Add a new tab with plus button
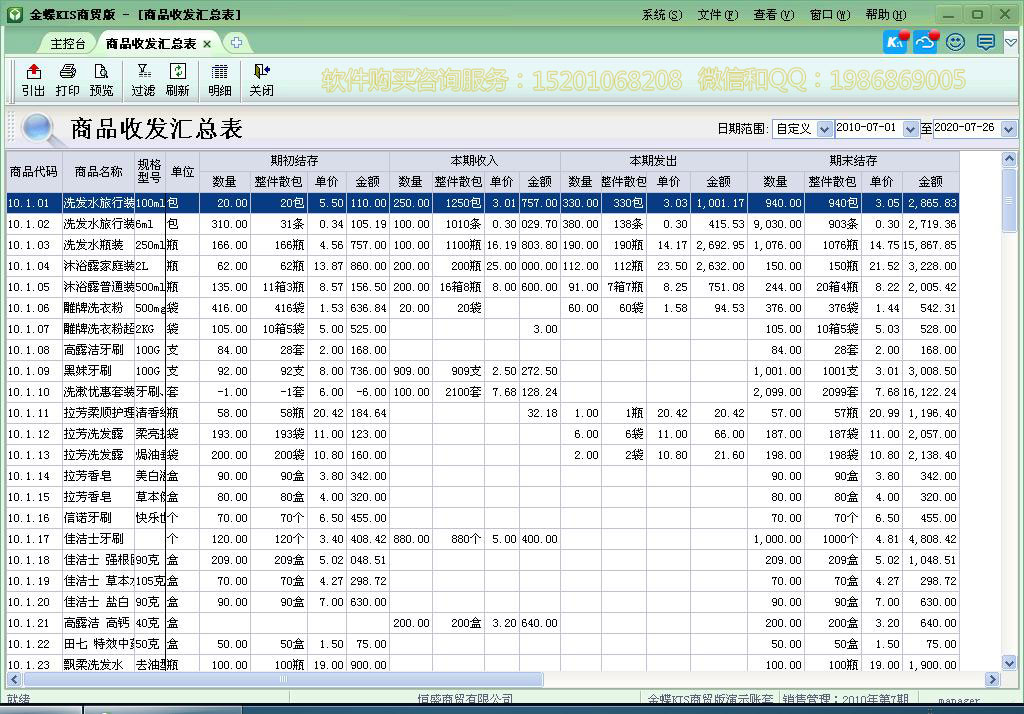1024x714 pixels. [x=236, y=43]
